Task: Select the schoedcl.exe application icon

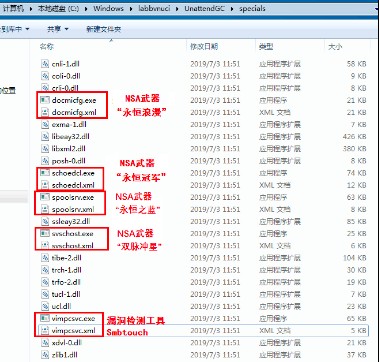Action: pyautogui.click(x=44, y=173)
